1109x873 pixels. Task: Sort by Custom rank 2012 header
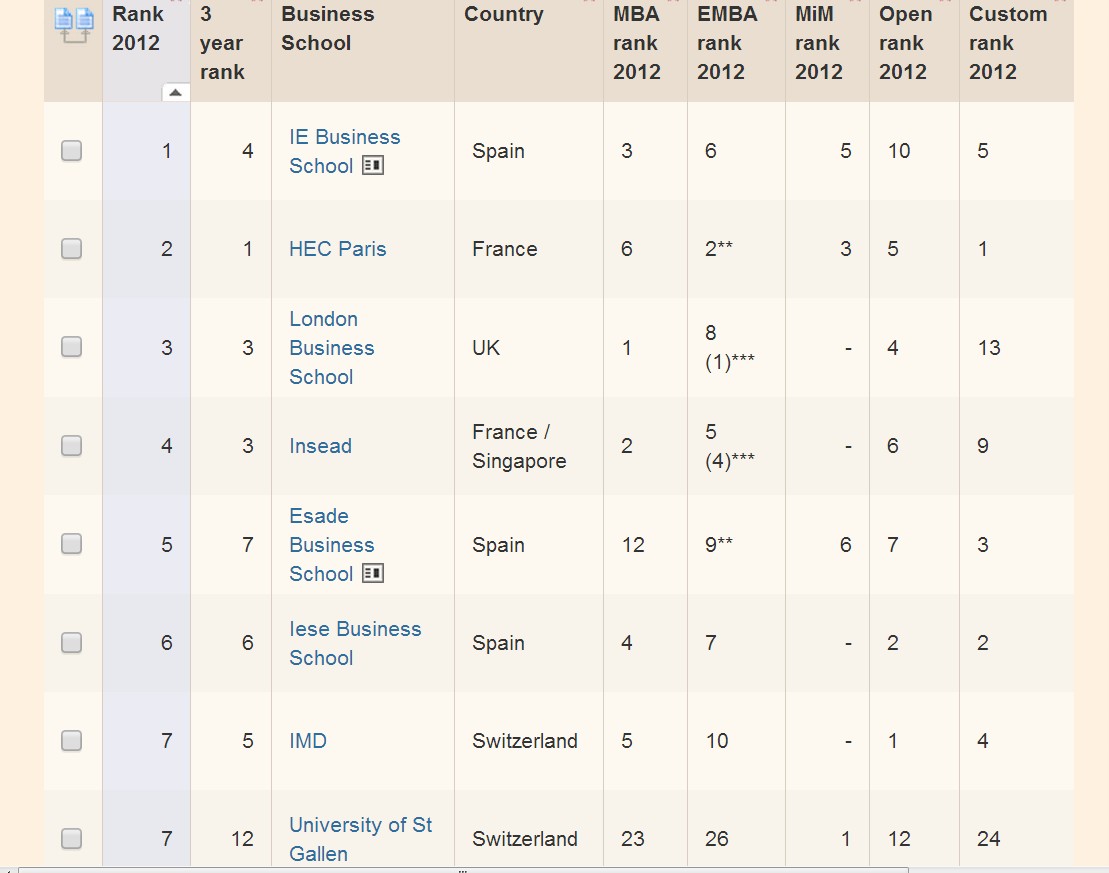click(x=1007, y=43)
